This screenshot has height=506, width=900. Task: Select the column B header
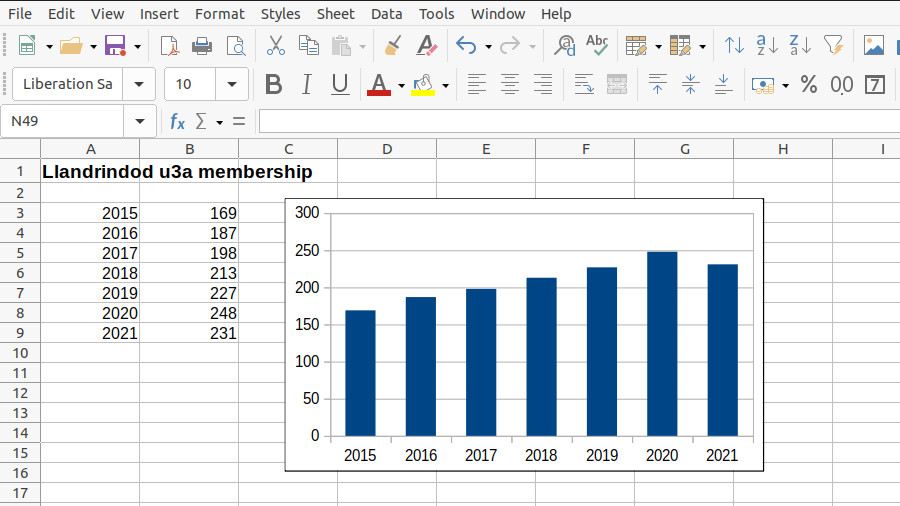click(189, 149)
